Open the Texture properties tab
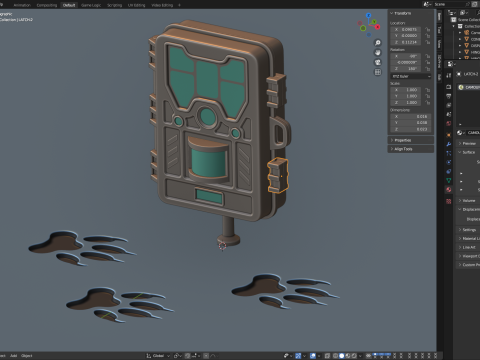Image resolution: width=480 pixels, height=360 pixels. click(x=449, y=201)
